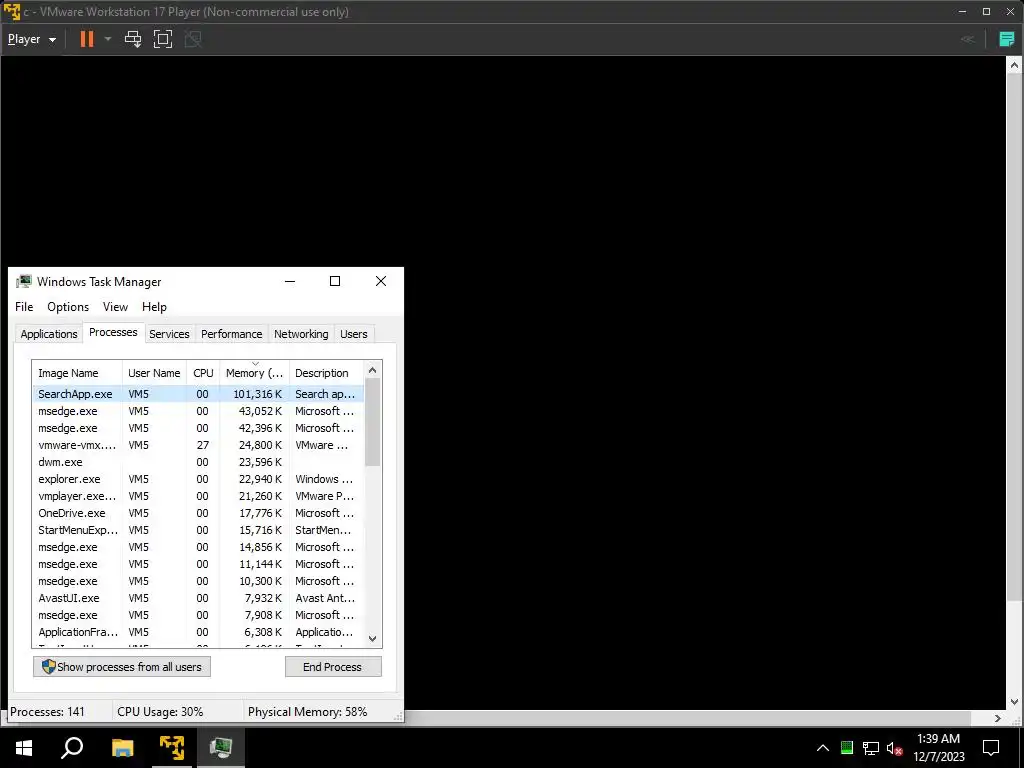Select the vmware-vmx process row
The width and height of the screenshot is (1024, 768).
(x=198, y=445)
